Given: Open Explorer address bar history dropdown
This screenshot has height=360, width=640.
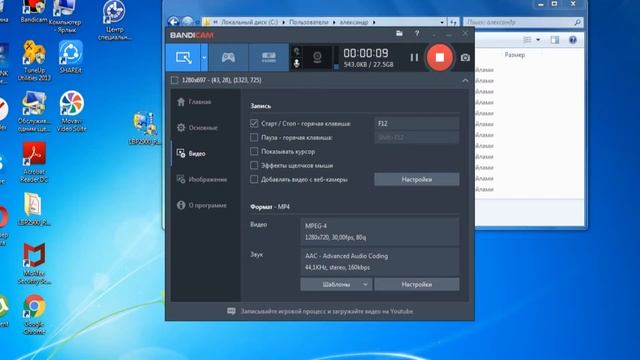Looking at the screenshot, I should 442,22.
